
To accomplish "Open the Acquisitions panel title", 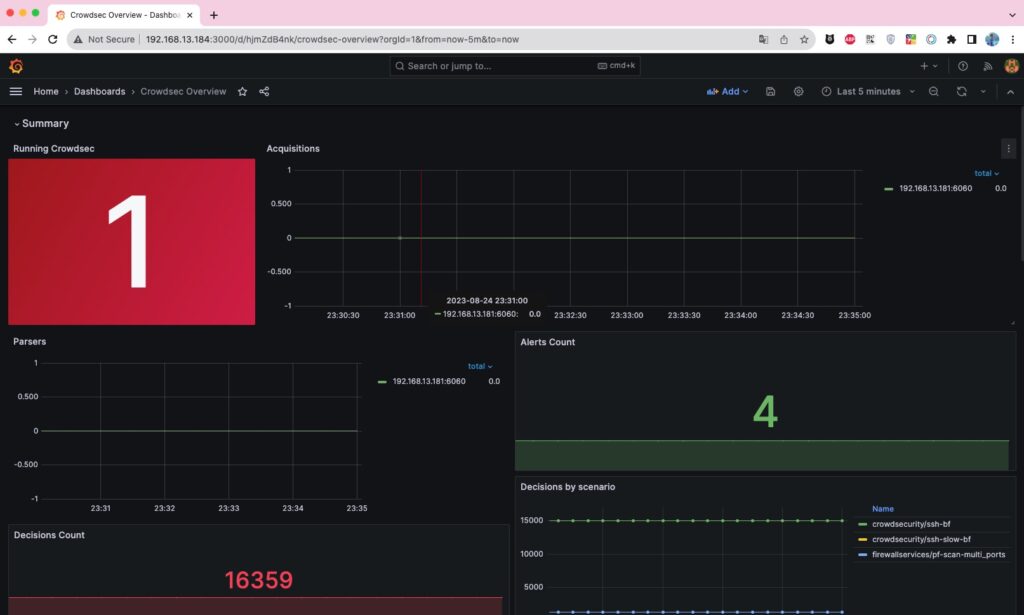I will pyautogui.click(x=293, y=149).
